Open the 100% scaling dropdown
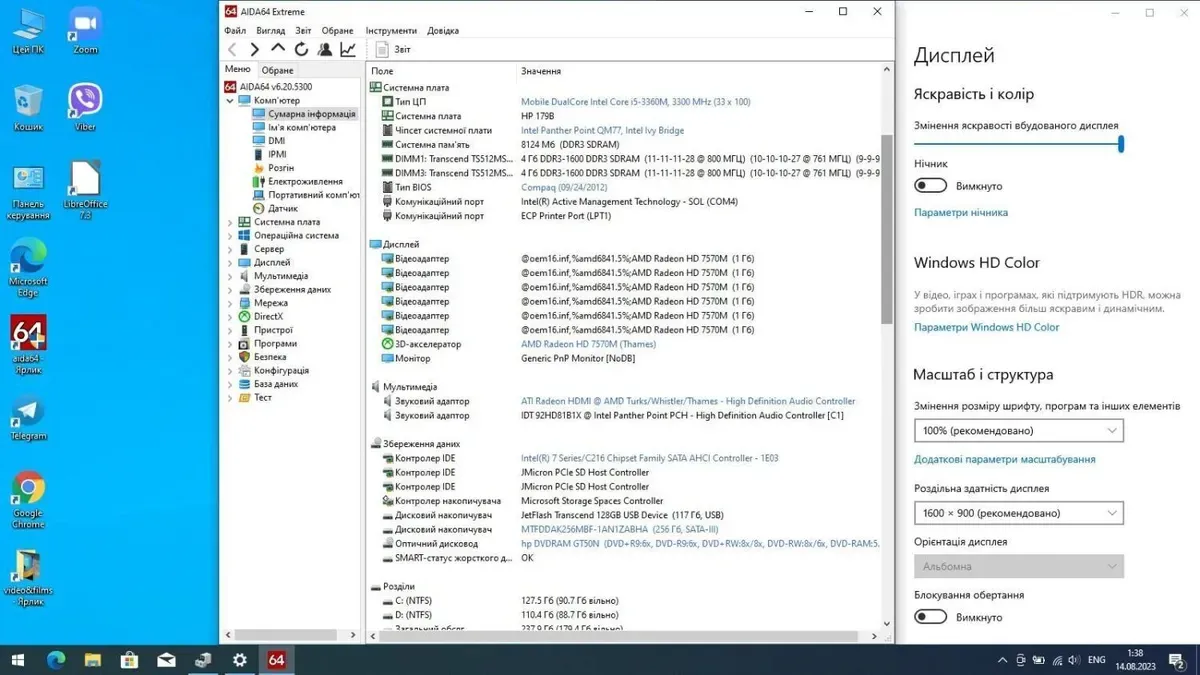 (1018, 431)
